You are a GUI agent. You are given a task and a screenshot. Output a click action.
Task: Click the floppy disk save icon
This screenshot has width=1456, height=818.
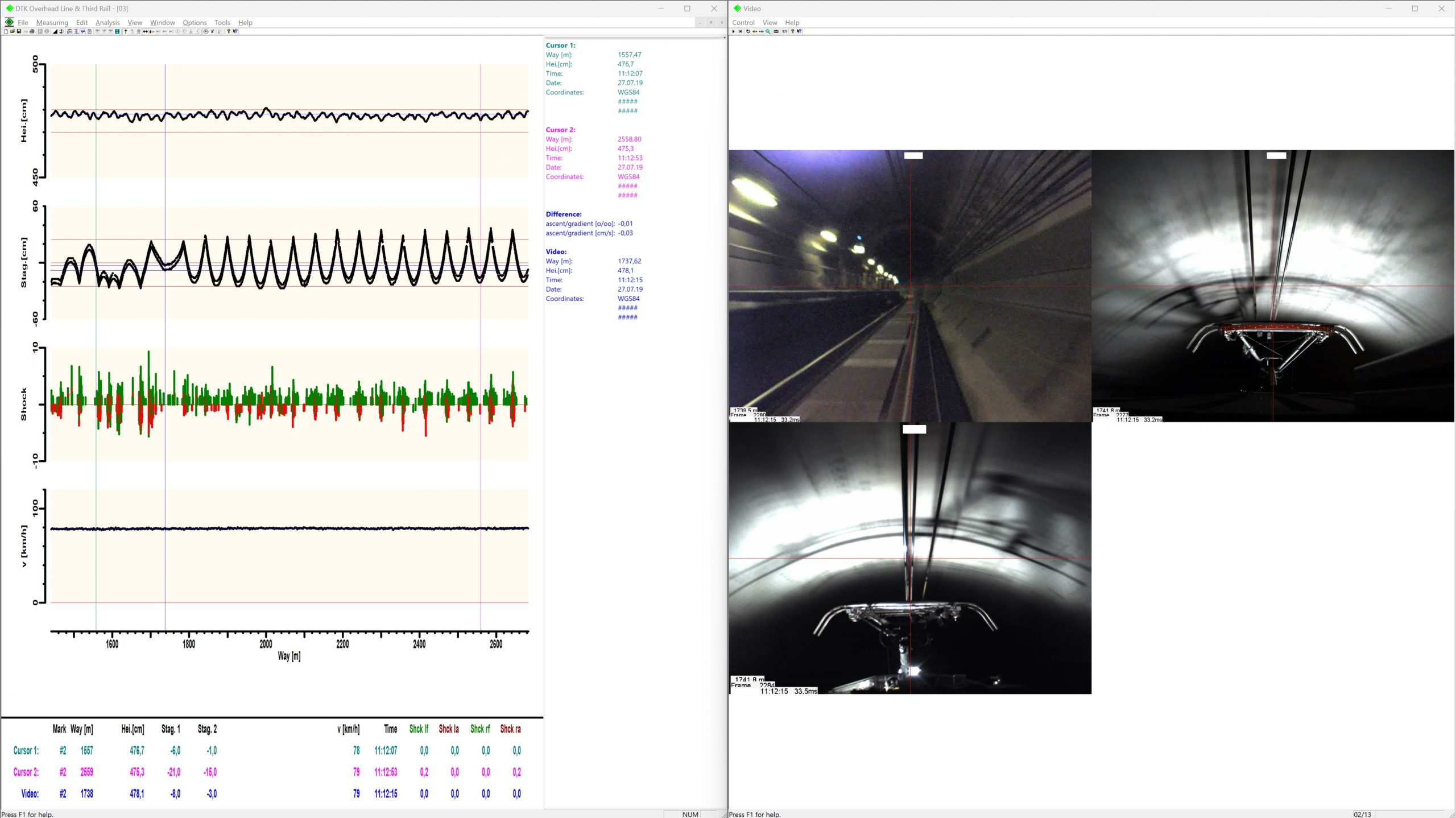click(x=19, y=31)
